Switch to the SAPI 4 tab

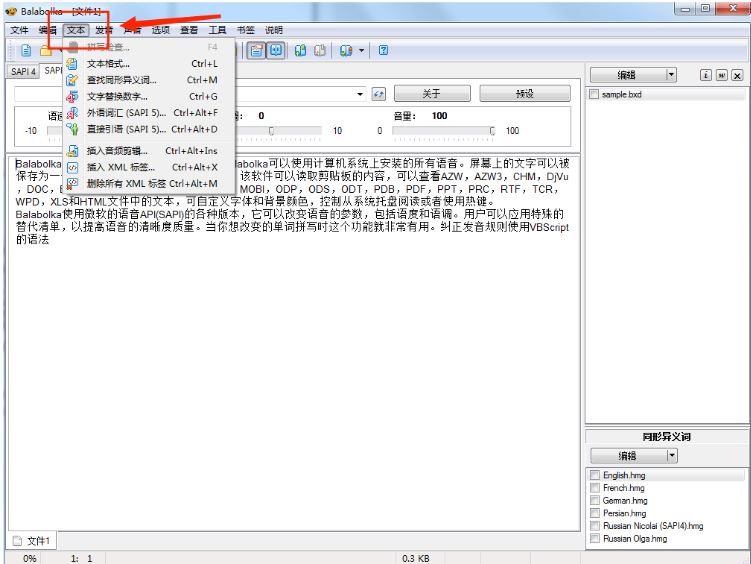click(x=23, y=71)
